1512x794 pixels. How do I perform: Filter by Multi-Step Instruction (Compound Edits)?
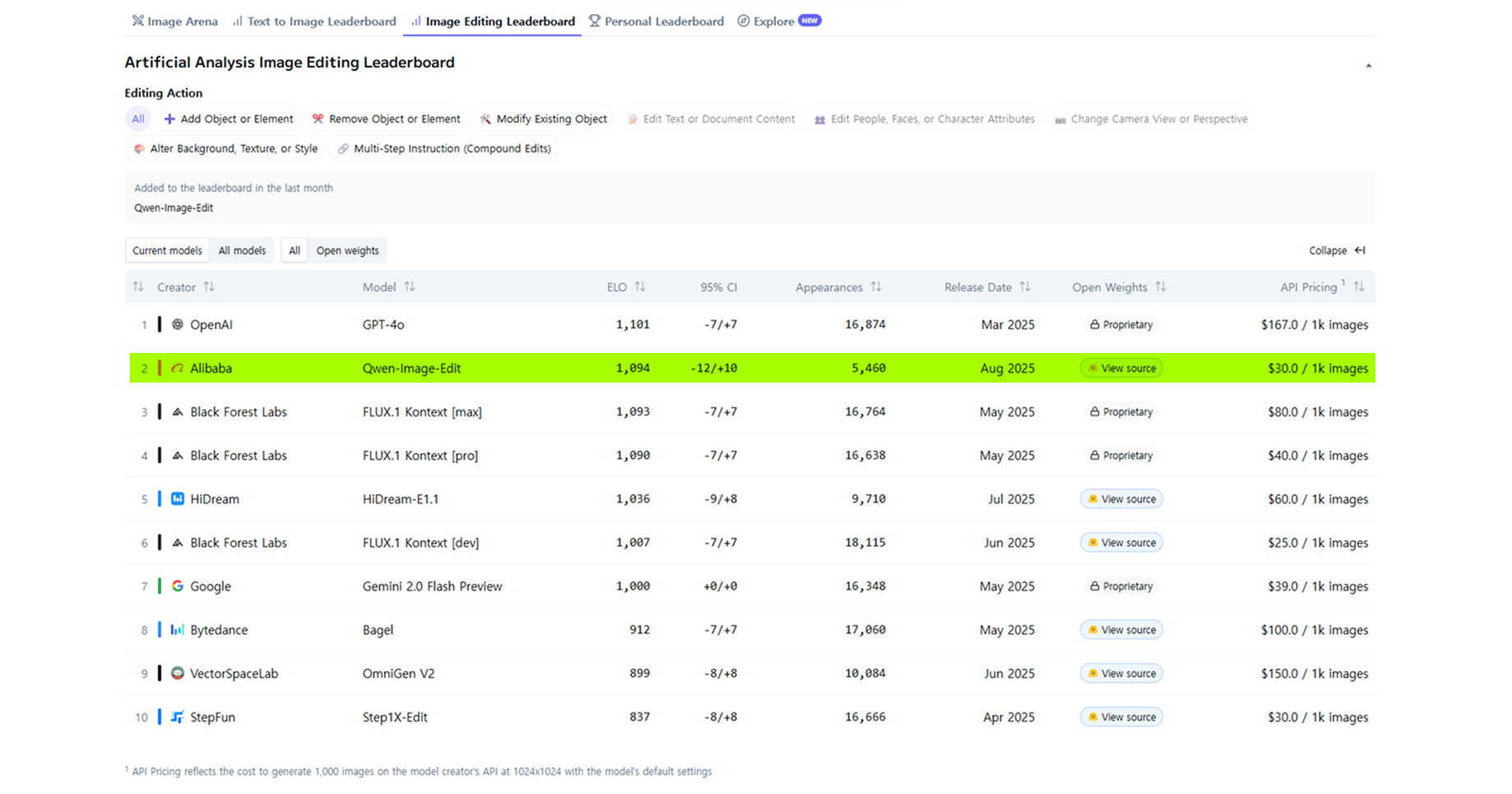coord(444,149)
